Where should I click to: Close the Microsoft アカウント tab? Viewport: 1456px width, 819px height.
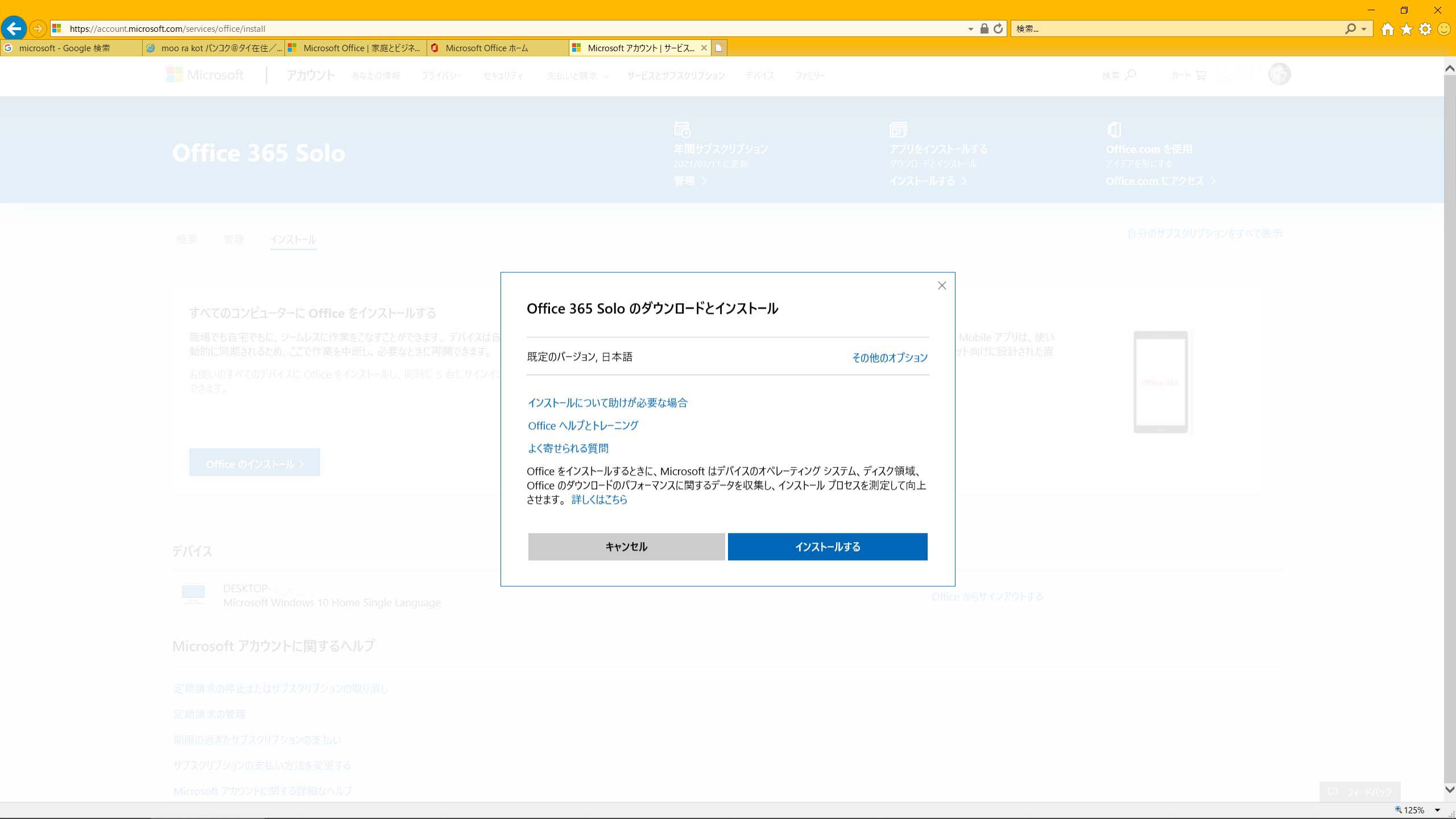pyautogui.click(x=704, y=48)
